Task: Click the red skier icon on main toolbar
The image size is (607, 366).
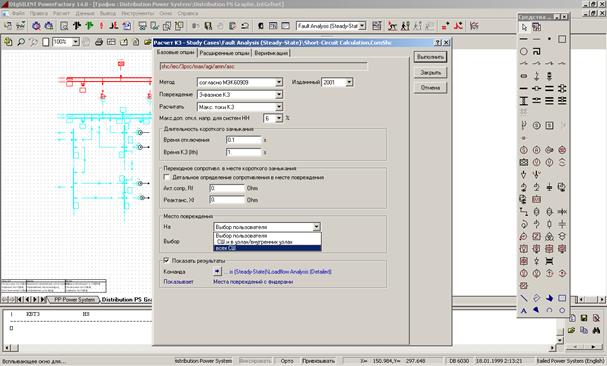Action: 393,26
